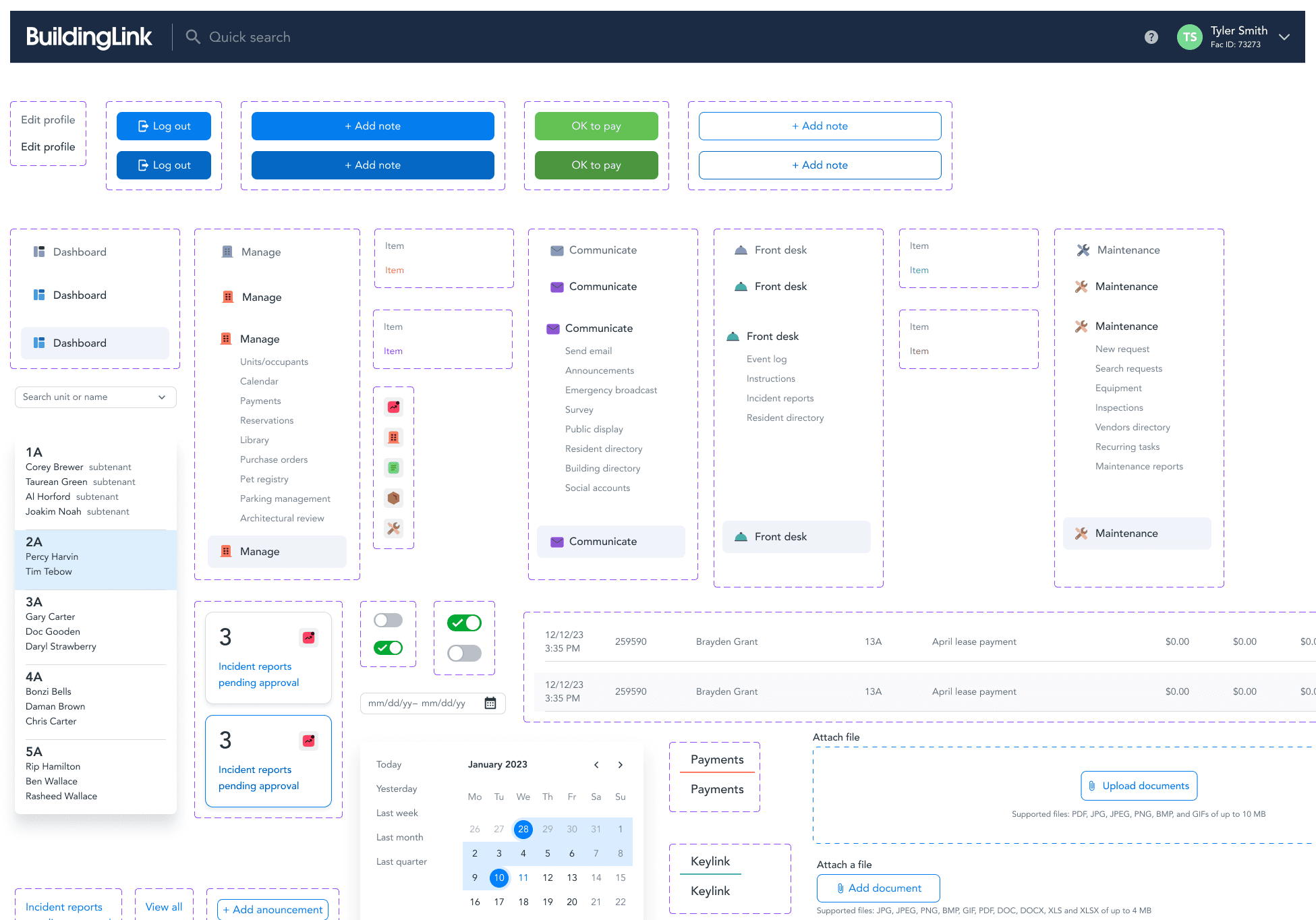Click the wrench and screwdriver icon tile
This screenshot has width=1316, height=920.
pyautogui.click(x=394, y=528)
